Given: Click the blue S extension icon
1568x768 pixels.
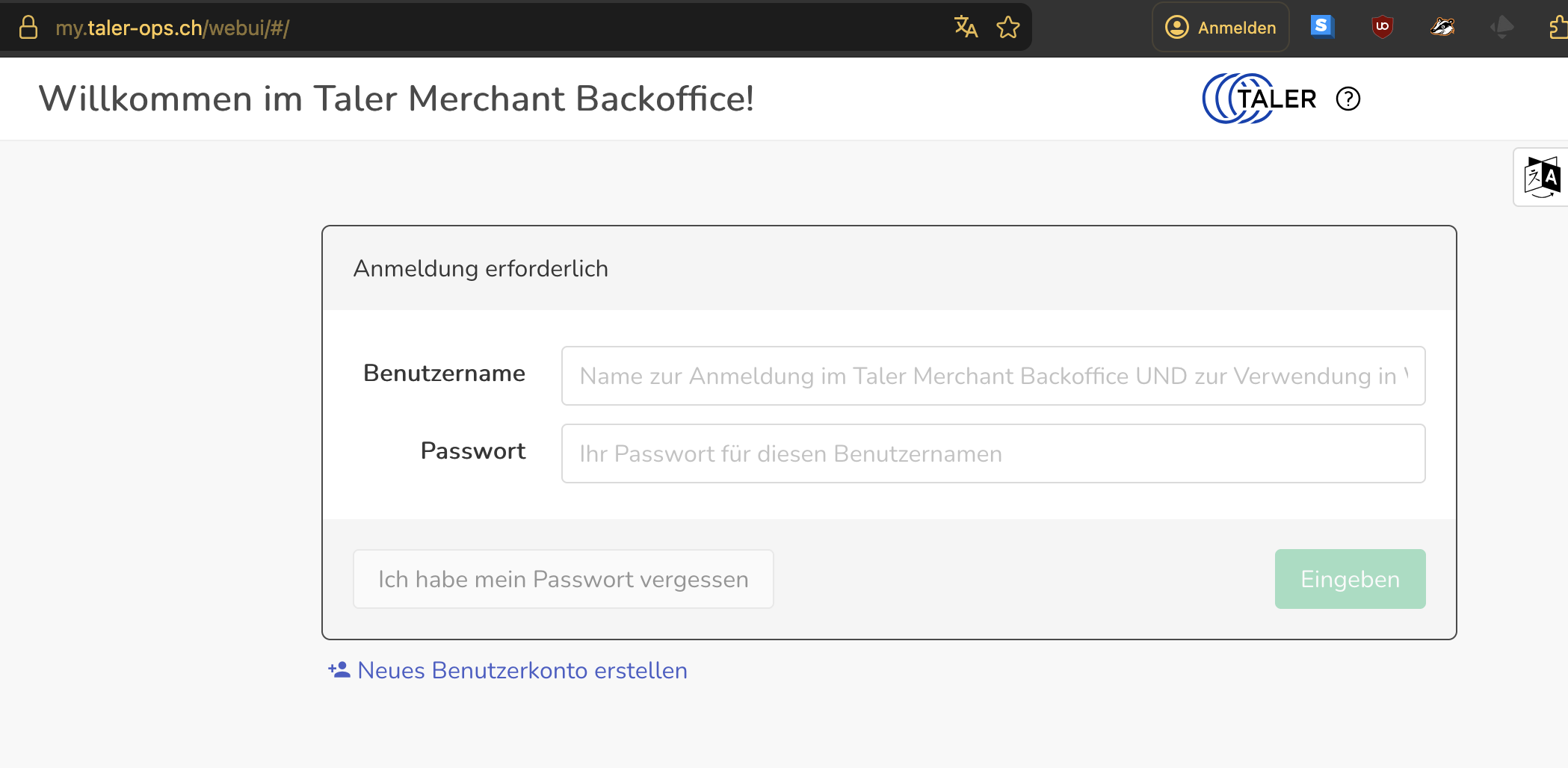Looking at the screenshot, I should (1321, 27).
